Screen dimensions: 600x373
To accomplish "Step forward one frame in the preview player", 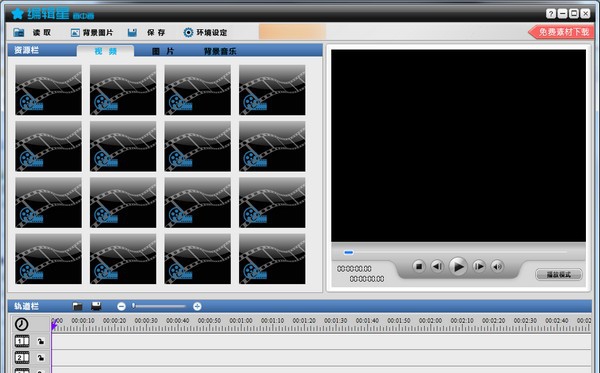I will tap(479, 266).
